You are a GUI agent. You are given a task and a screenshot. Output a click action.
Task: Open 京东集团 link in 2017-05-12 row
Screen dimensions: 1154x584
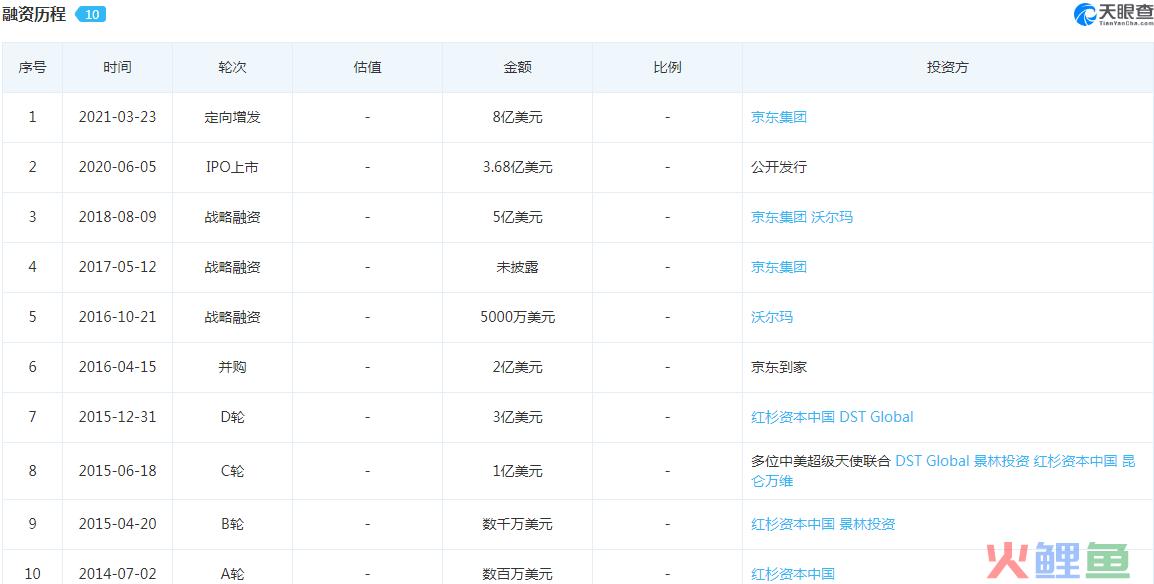(x=779, y=267)
